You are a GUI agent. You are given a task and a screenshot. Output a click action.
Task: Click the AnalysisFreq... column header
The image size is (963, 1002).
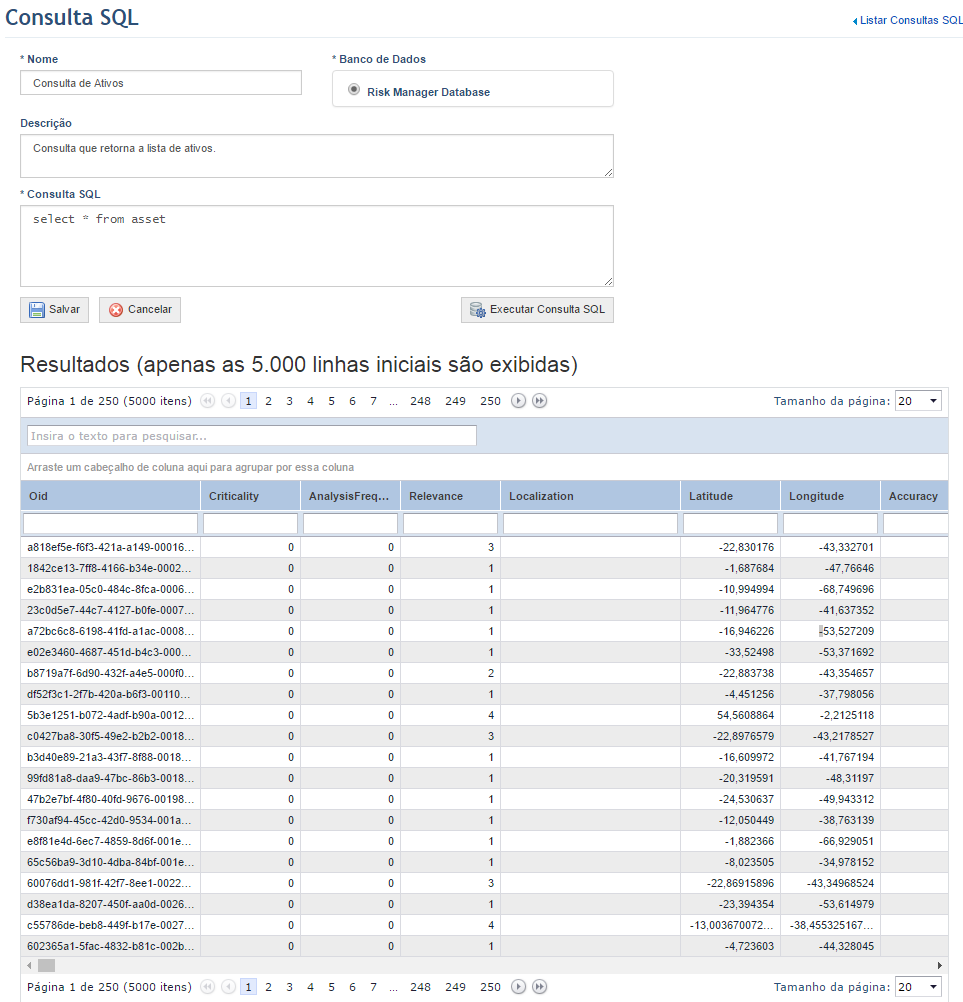[350, 496]
